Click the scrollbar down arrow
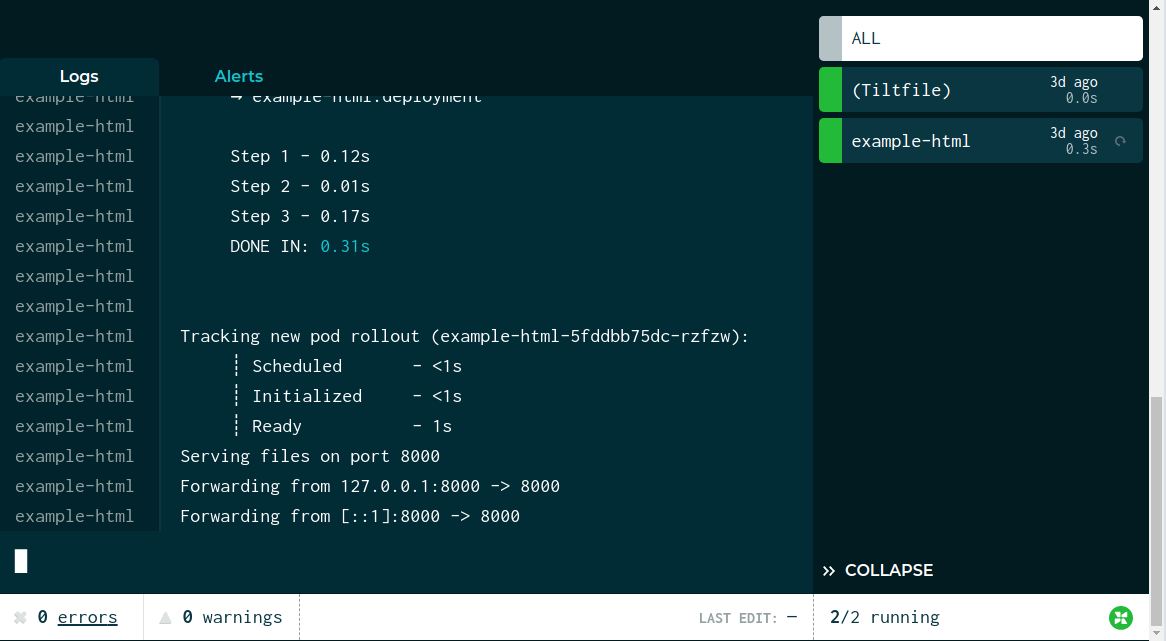This screenshot has height=641, width=1166. [x=1156, y=634]
